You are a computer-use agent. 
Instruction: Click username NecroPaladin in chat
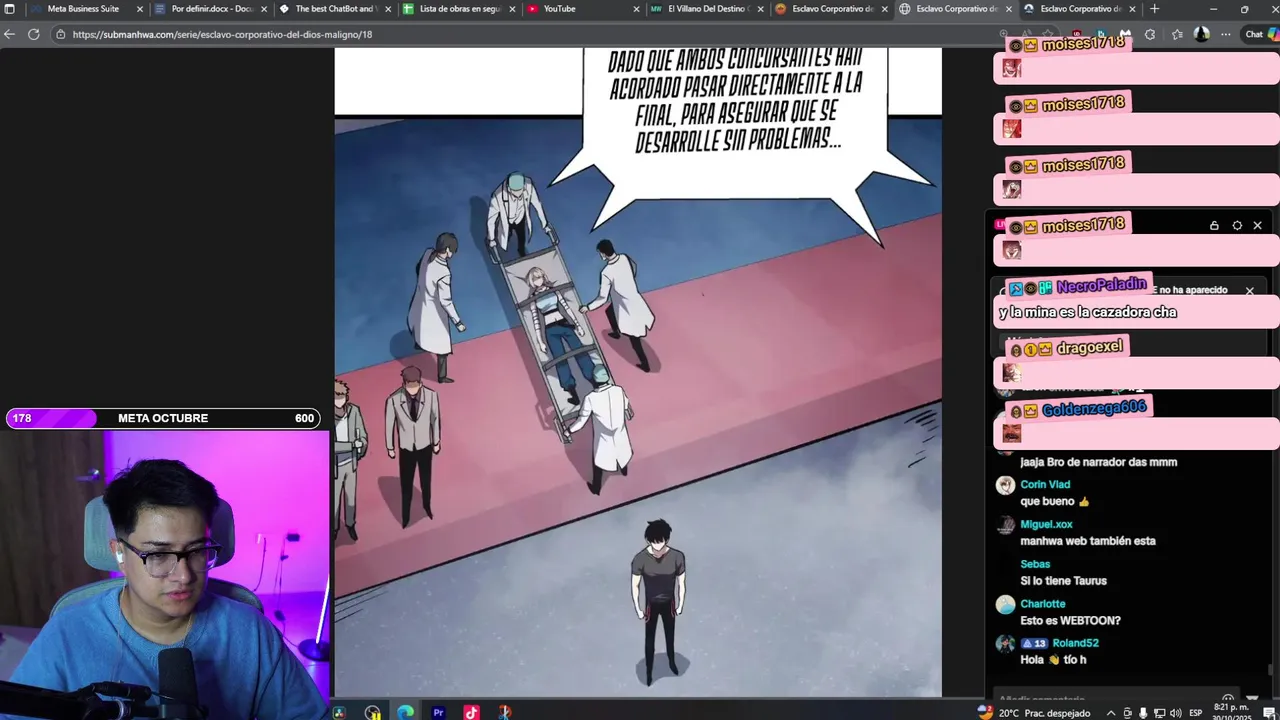pos(1101,286)
